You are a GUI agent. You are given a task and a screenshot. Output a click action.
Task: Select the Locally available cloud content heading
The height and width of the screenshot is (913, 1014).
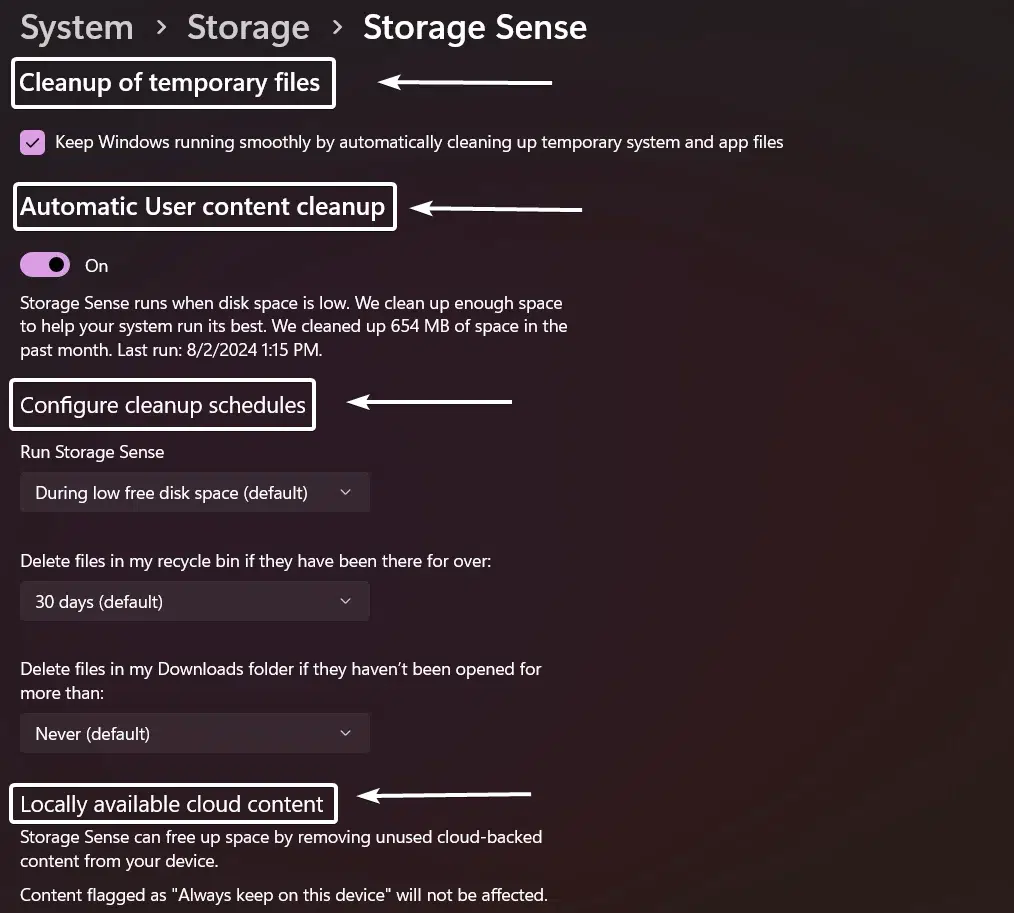172,803
